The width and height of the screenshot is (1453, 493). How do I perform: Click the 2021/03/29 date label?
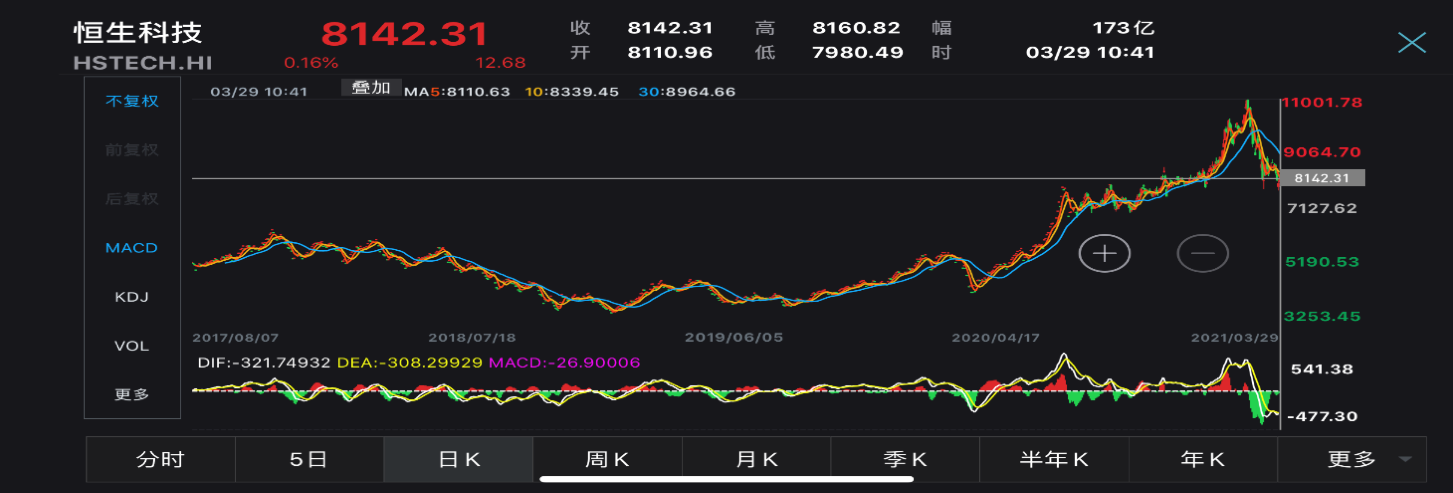1237,338
